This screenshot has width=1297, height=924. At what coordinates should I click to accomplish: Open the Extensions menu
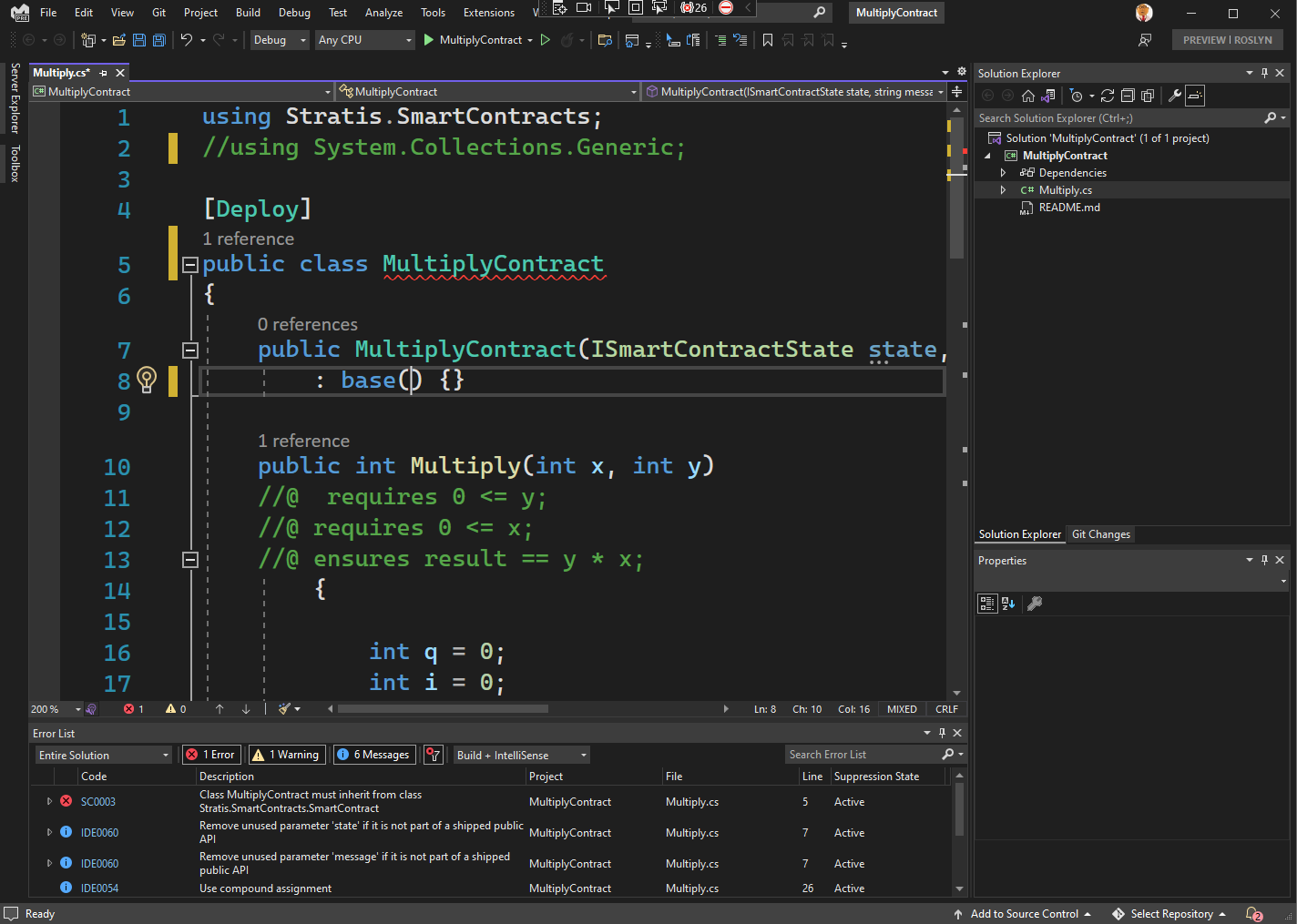[x=489, y=13]
